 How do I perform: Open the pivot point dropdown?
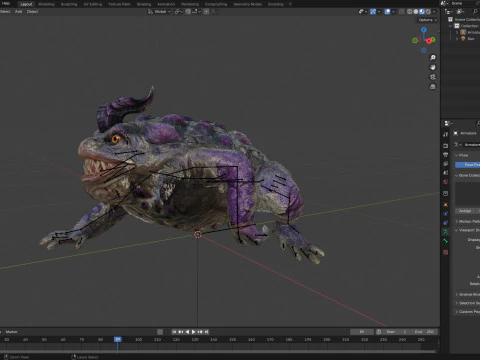tap(178, 12)
